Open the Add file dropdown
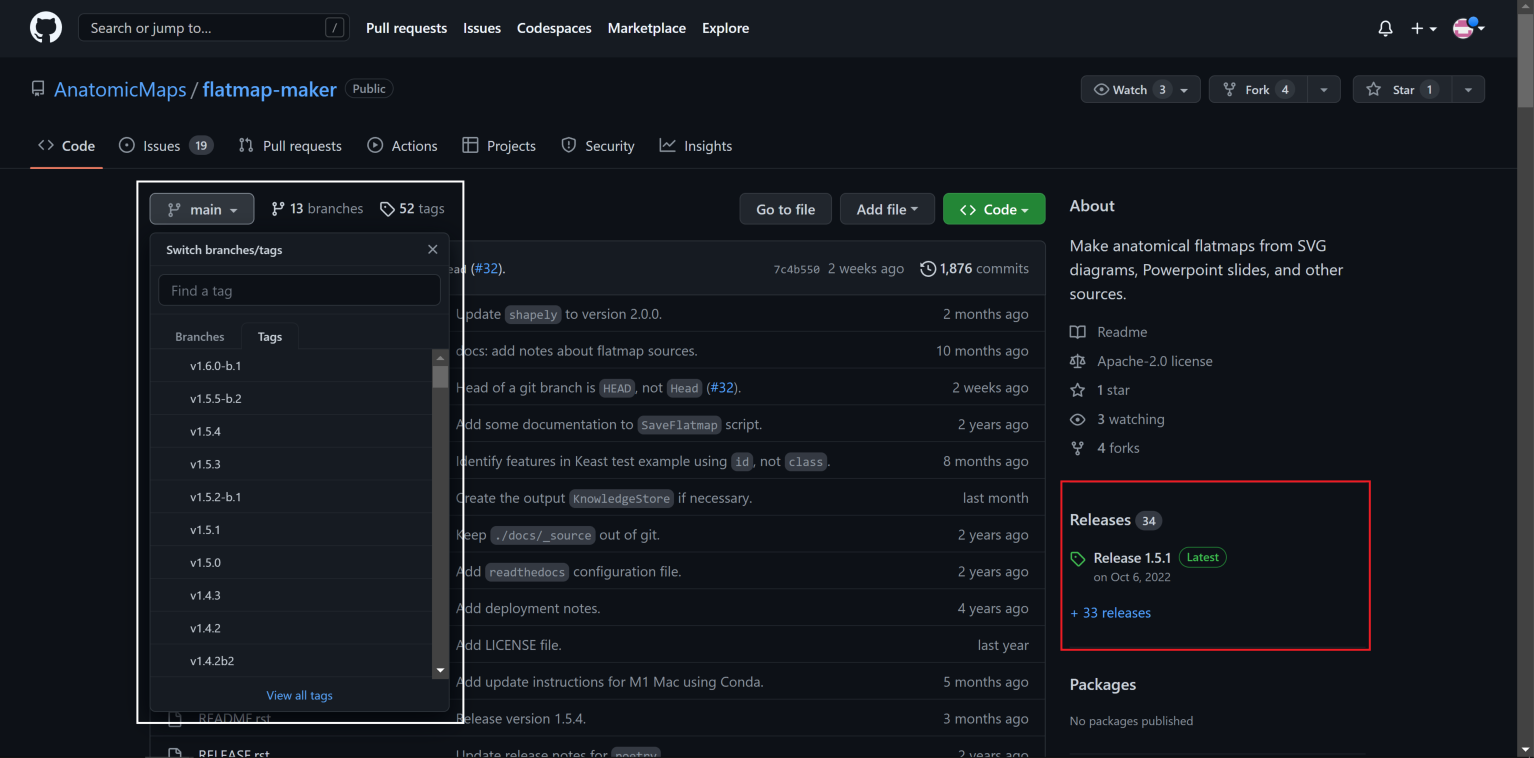1534x758 pixels. click(887, 209)
